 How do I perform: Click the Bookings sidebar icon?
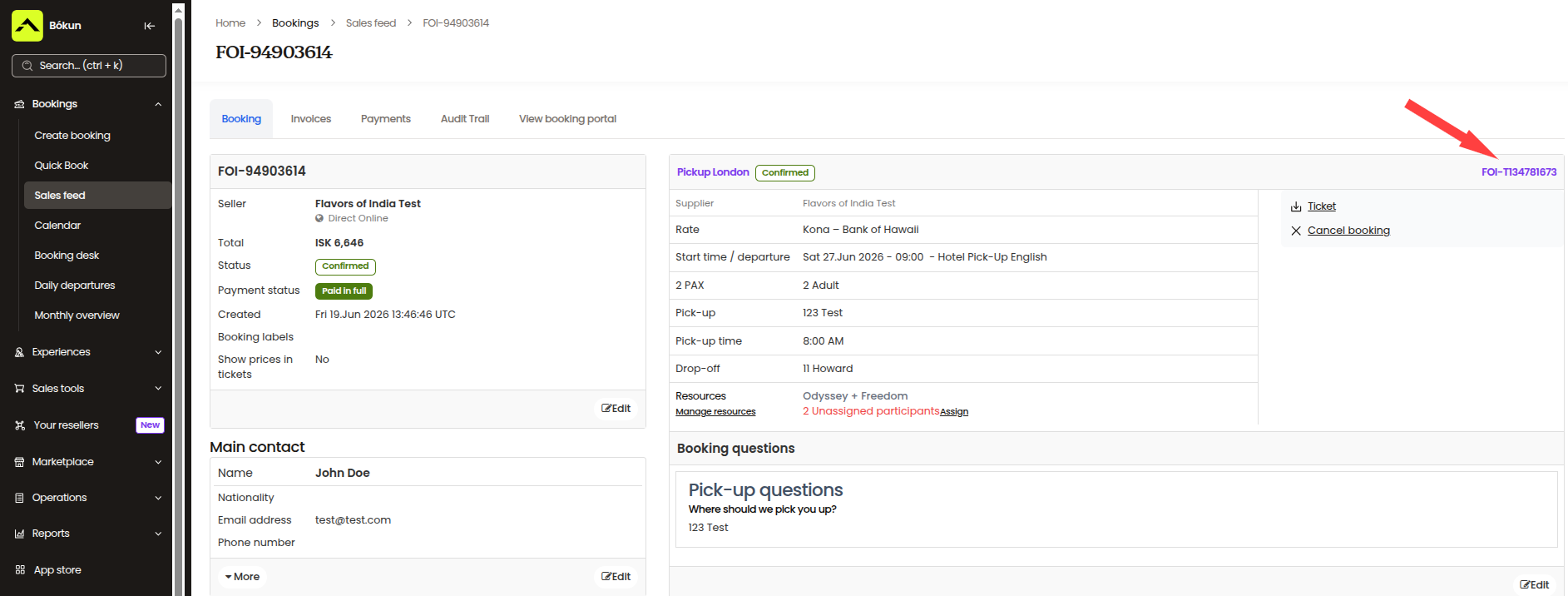[x=19, y=104]
